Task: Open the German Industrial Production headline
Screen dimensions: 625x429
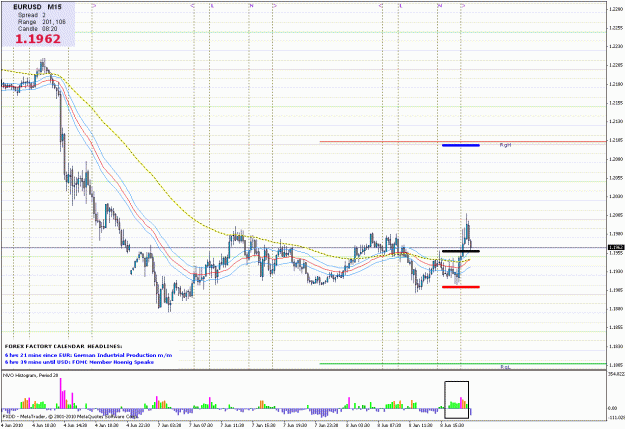Action: [88, 355]
